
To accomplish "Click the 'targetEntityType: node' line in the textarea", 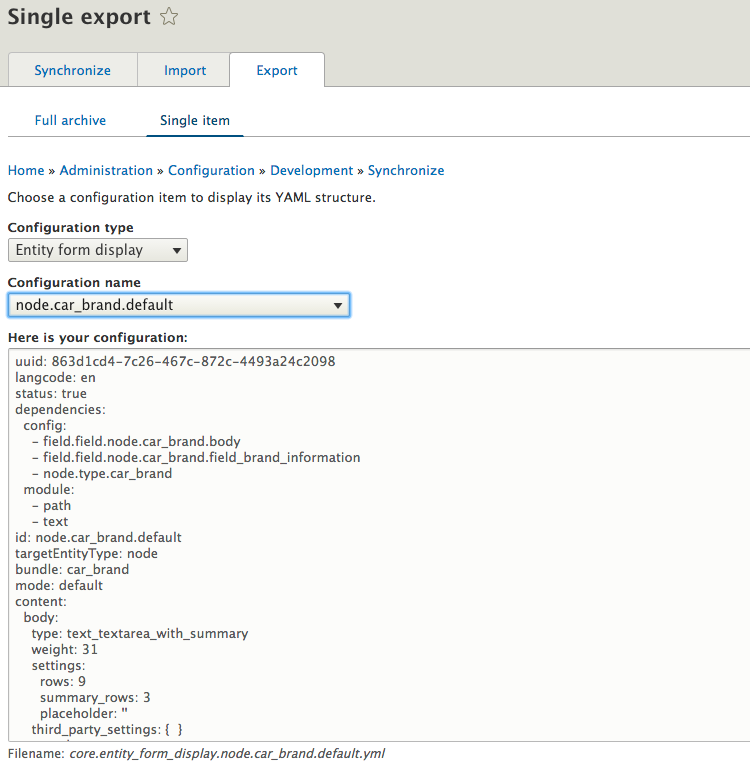I will (87, 553).
